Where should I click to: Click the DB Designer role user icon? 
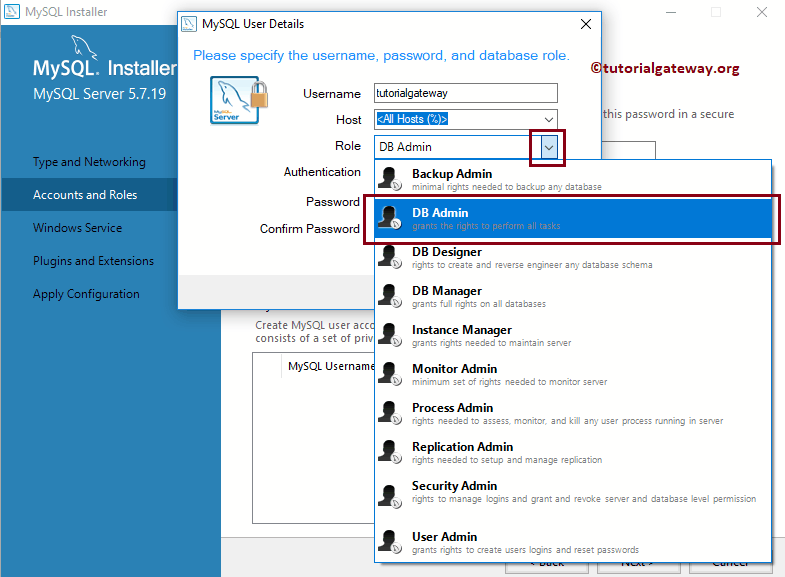click(390, 257)
